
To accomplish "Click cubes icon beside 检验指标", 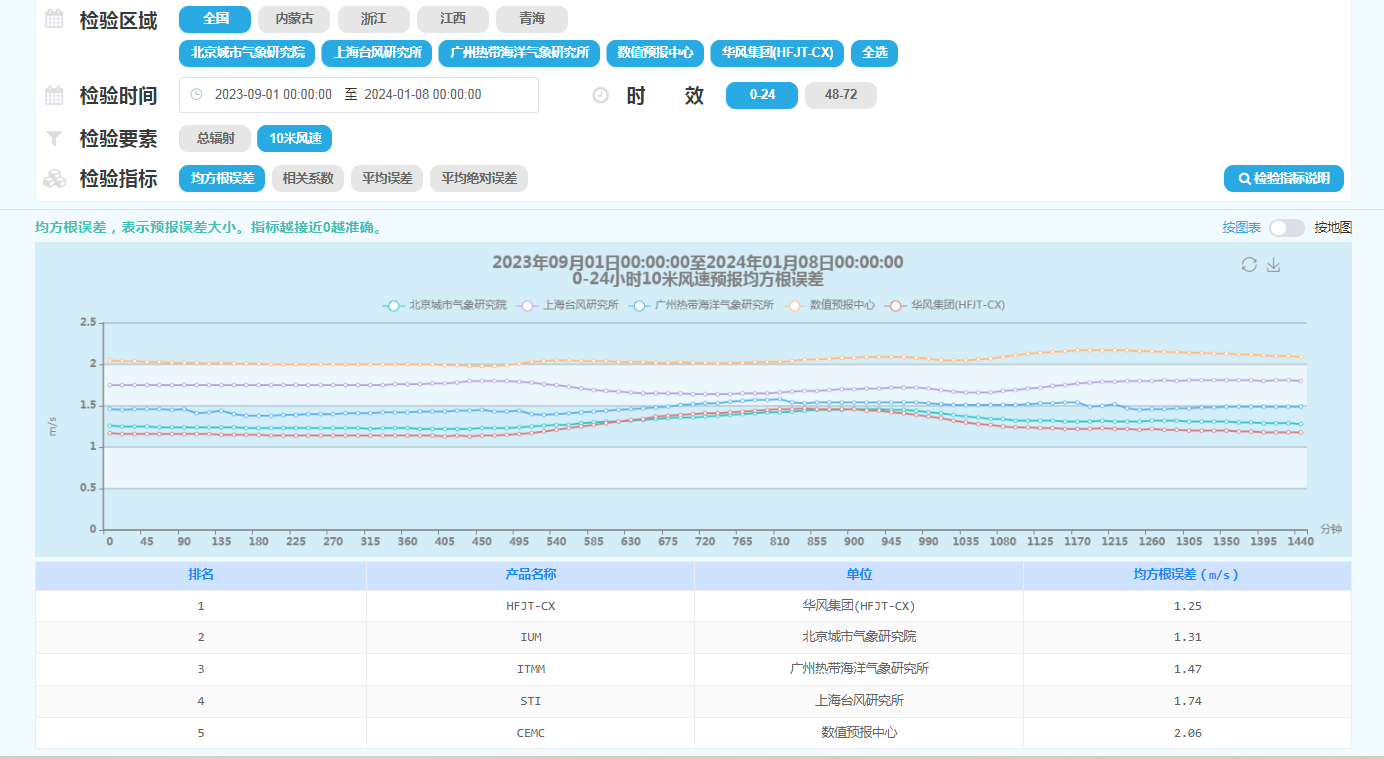I will [55, 179].
